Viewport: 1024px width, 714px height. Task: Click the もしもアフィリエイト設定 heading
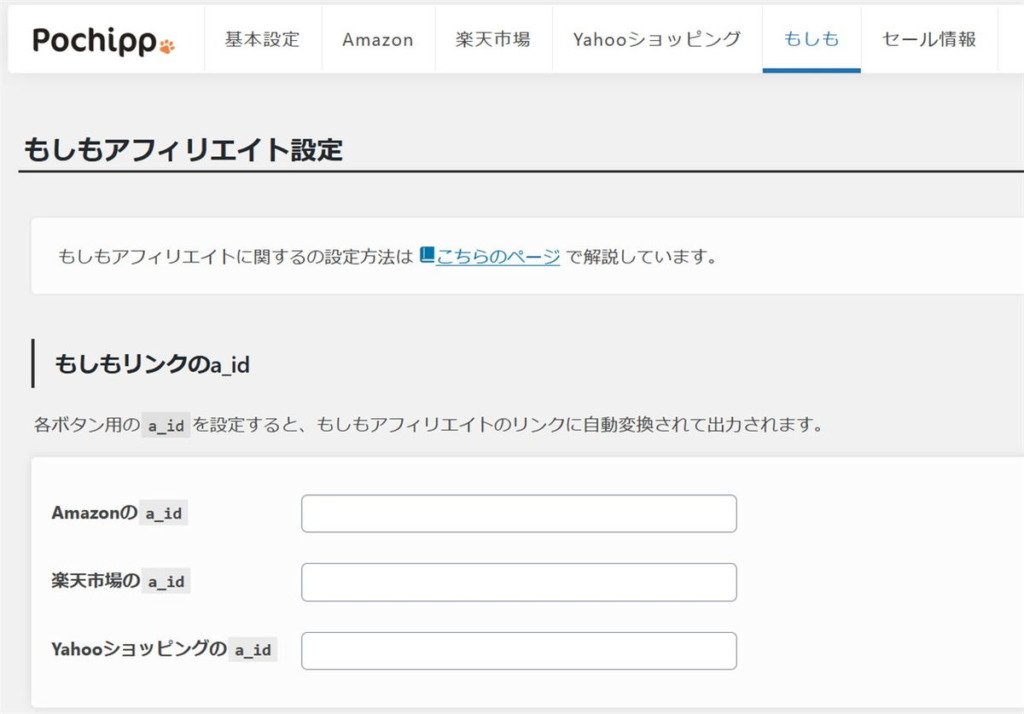[183, 150]
